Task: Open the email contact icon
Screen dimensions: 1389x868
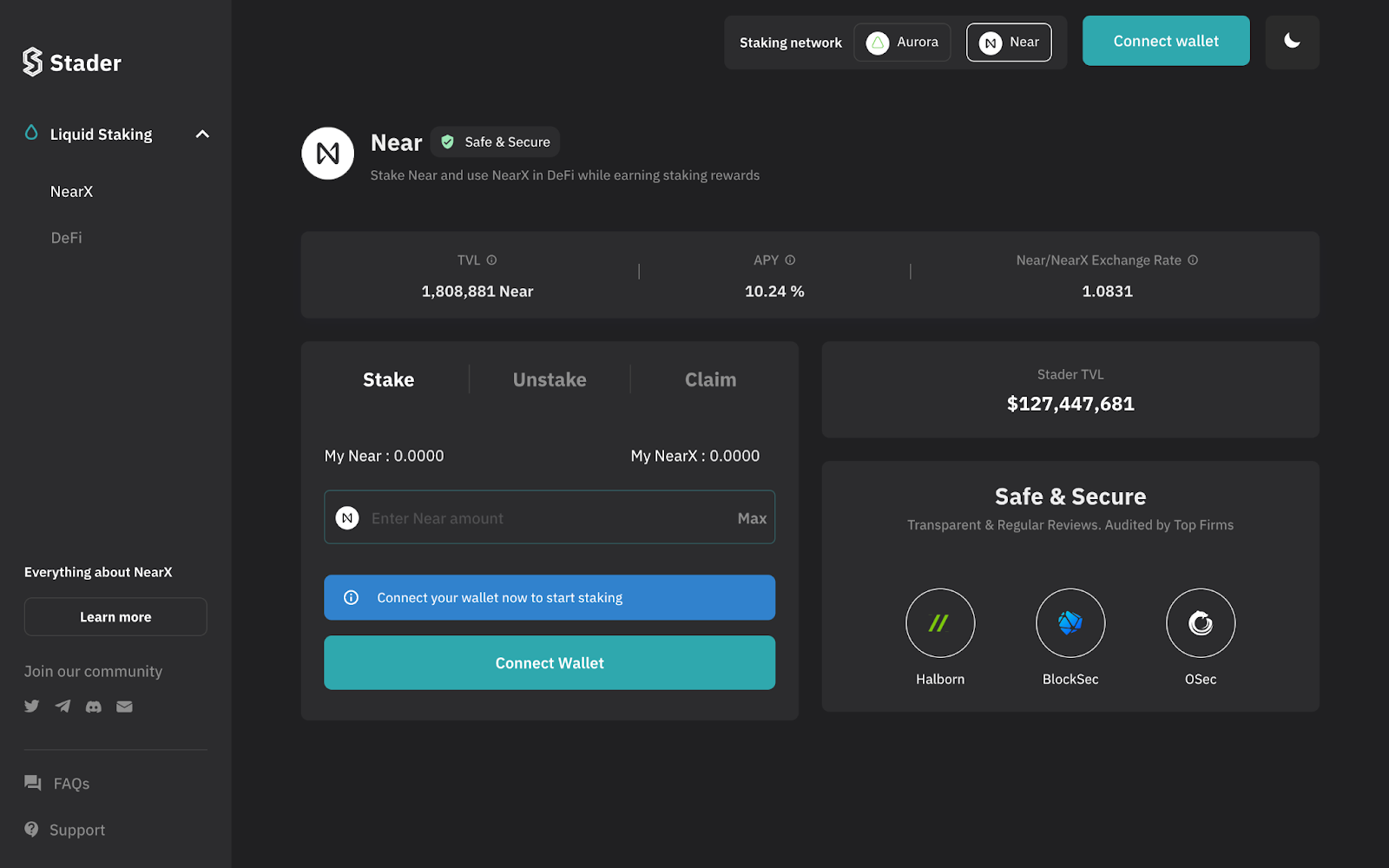Action: [x=125, y=707]
